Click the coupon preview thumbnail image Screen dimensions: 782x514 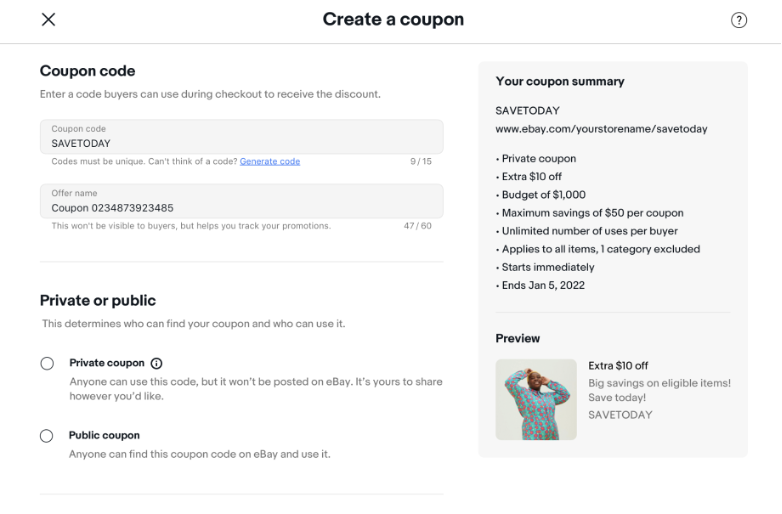pyautogui.click(x=536, y=399)
